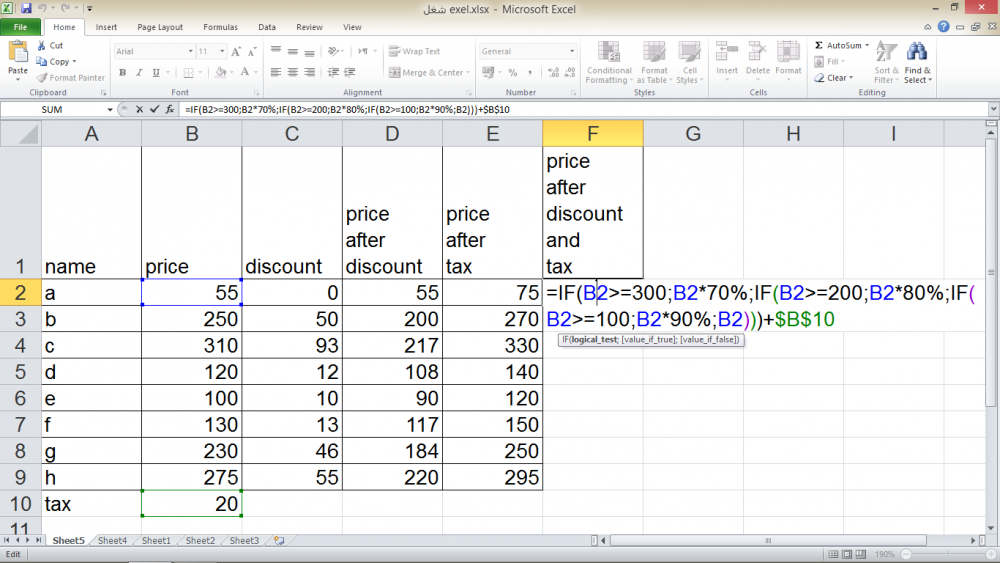Click the horizontal scrollbar

(768, 541)
